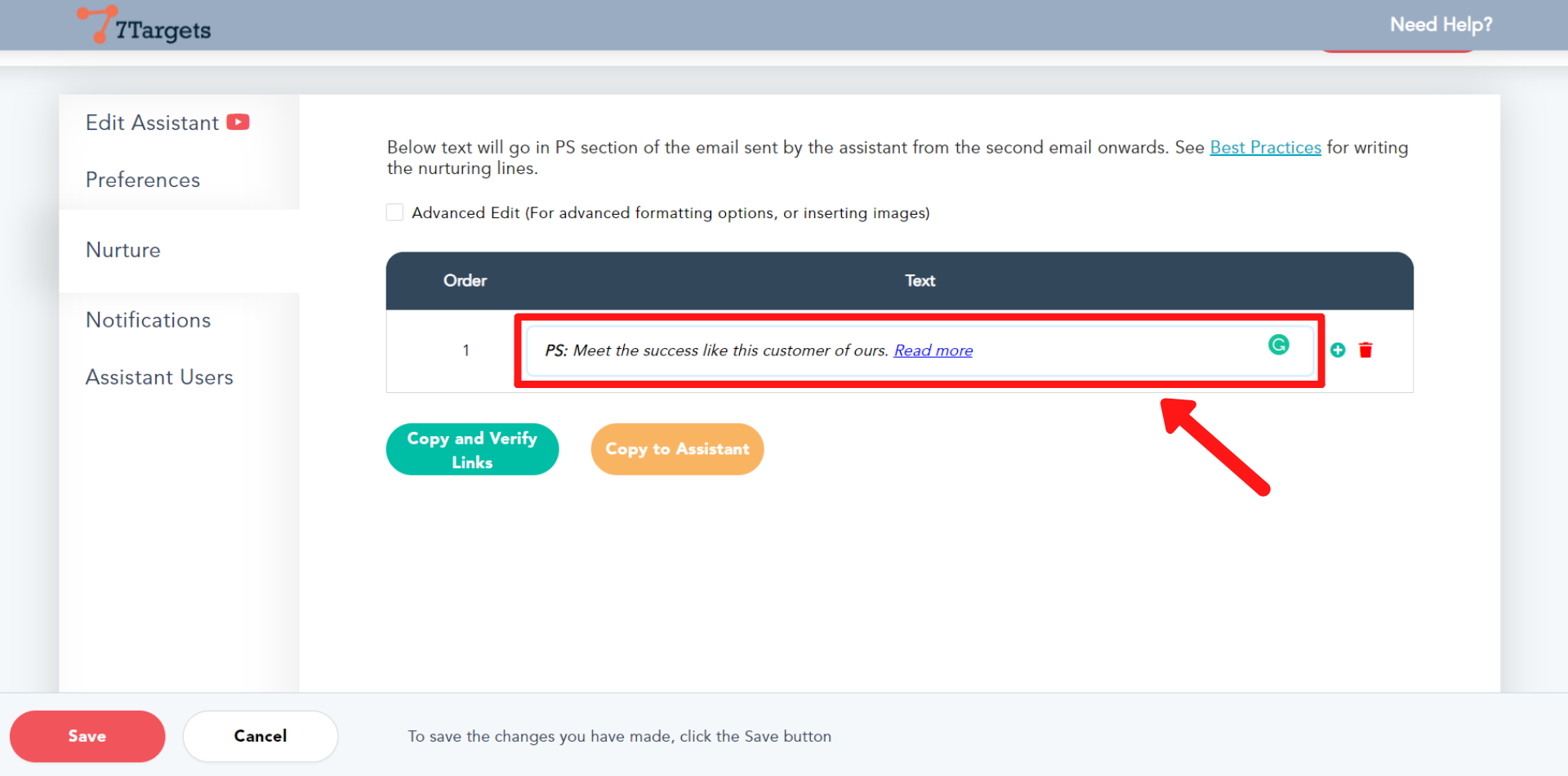Click the 7Targets logo

point(145,26)
